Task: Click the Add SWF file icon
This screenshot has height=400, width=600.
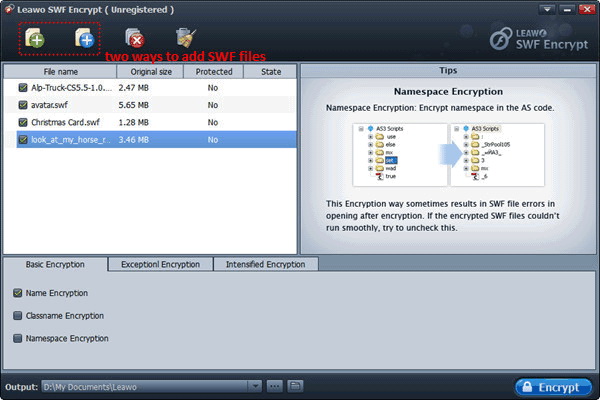Action: [x=34, y=38]
